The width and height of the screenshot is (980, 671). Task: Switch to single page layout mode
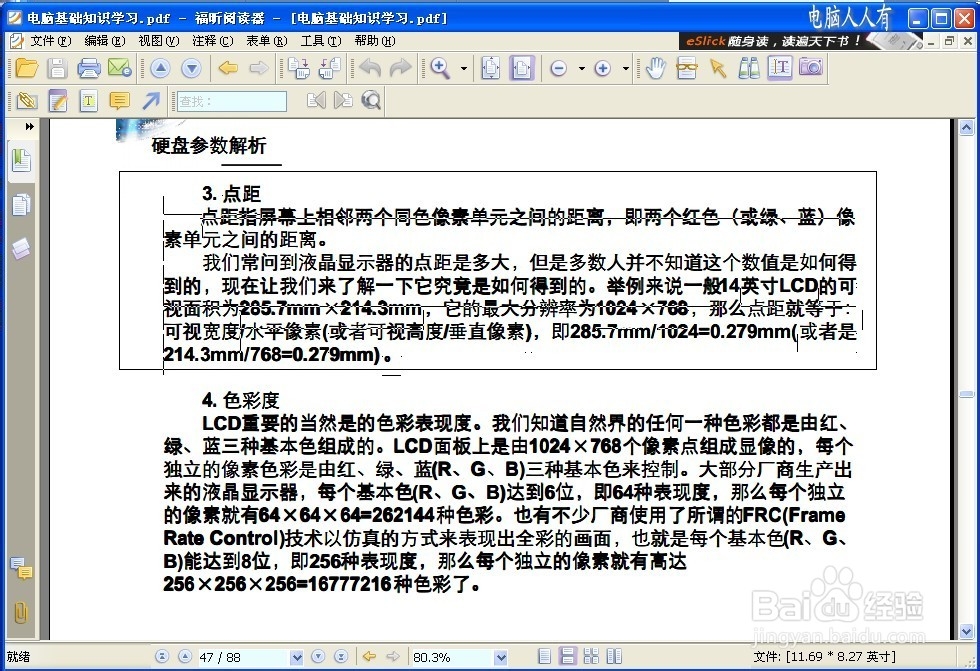point(543,656)
